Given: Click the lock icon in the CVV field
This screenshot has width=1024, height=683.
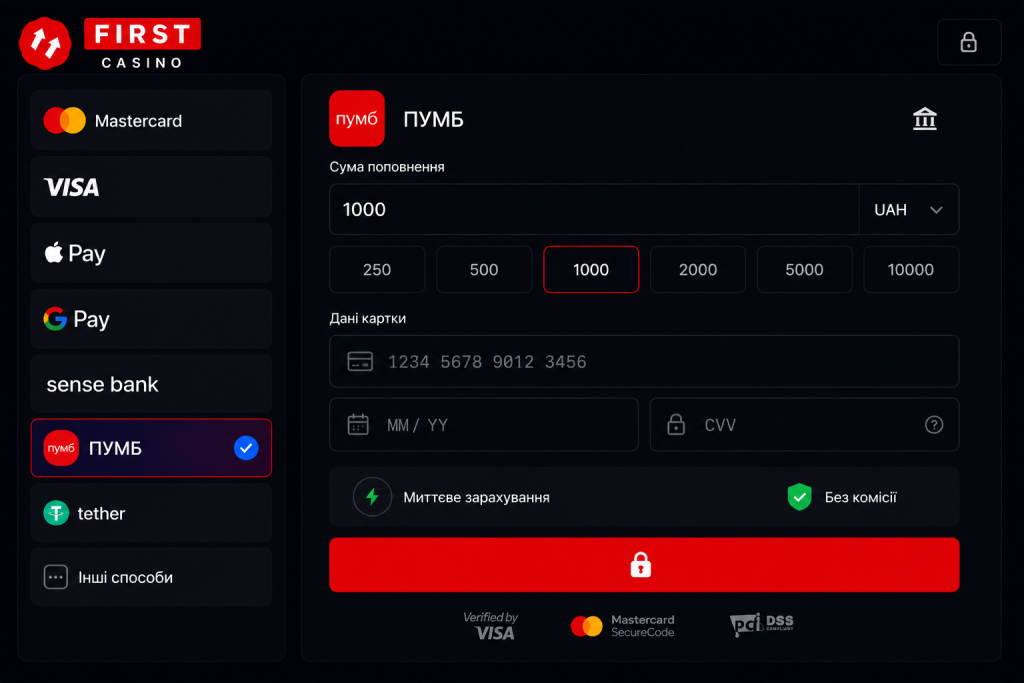Looking at the screenshot, I should click(x=675, y=424).
